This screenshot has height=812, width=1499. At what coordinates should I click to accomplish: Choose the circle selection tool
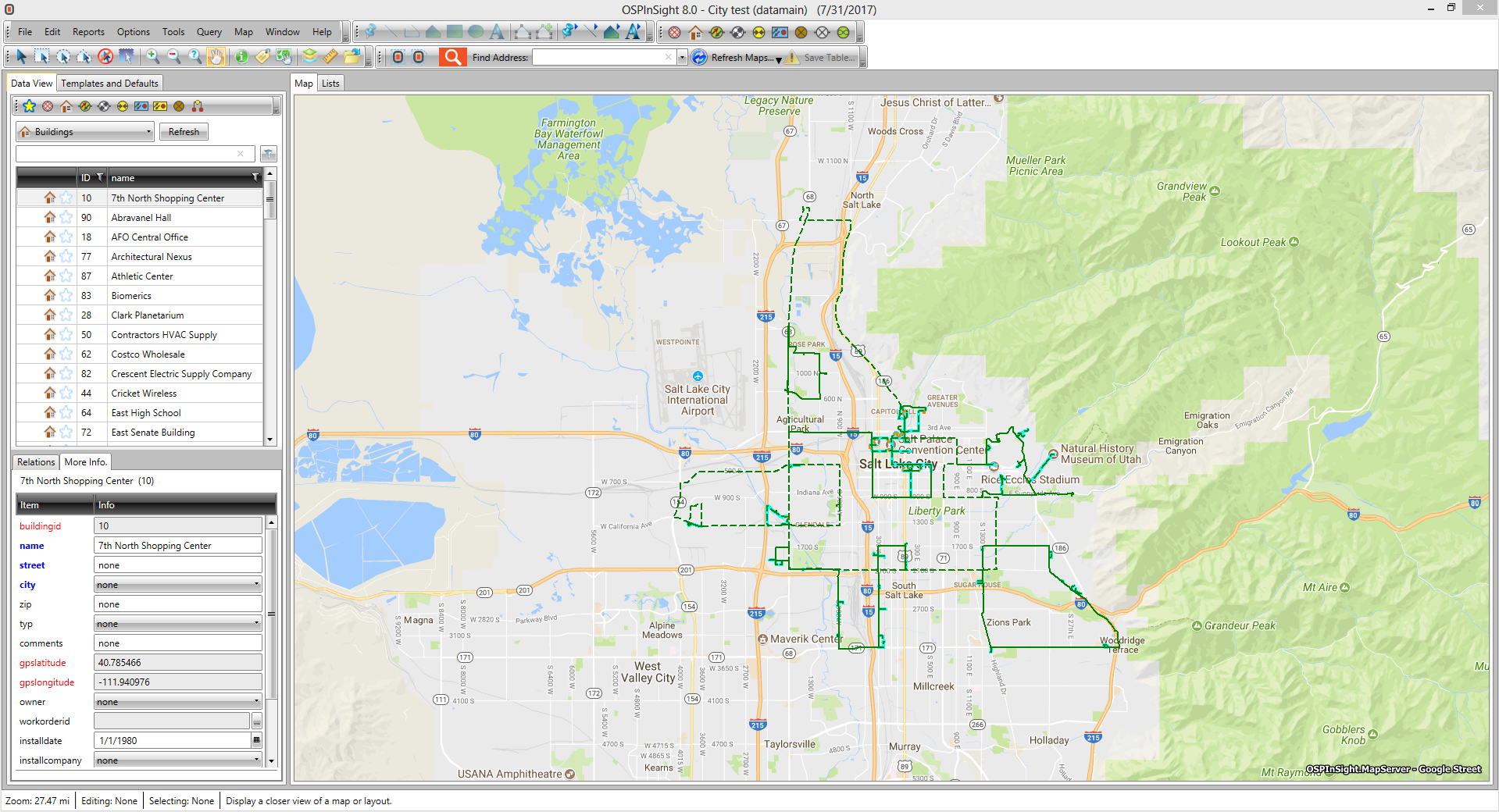pyautogui.click(x=63, y=57)
